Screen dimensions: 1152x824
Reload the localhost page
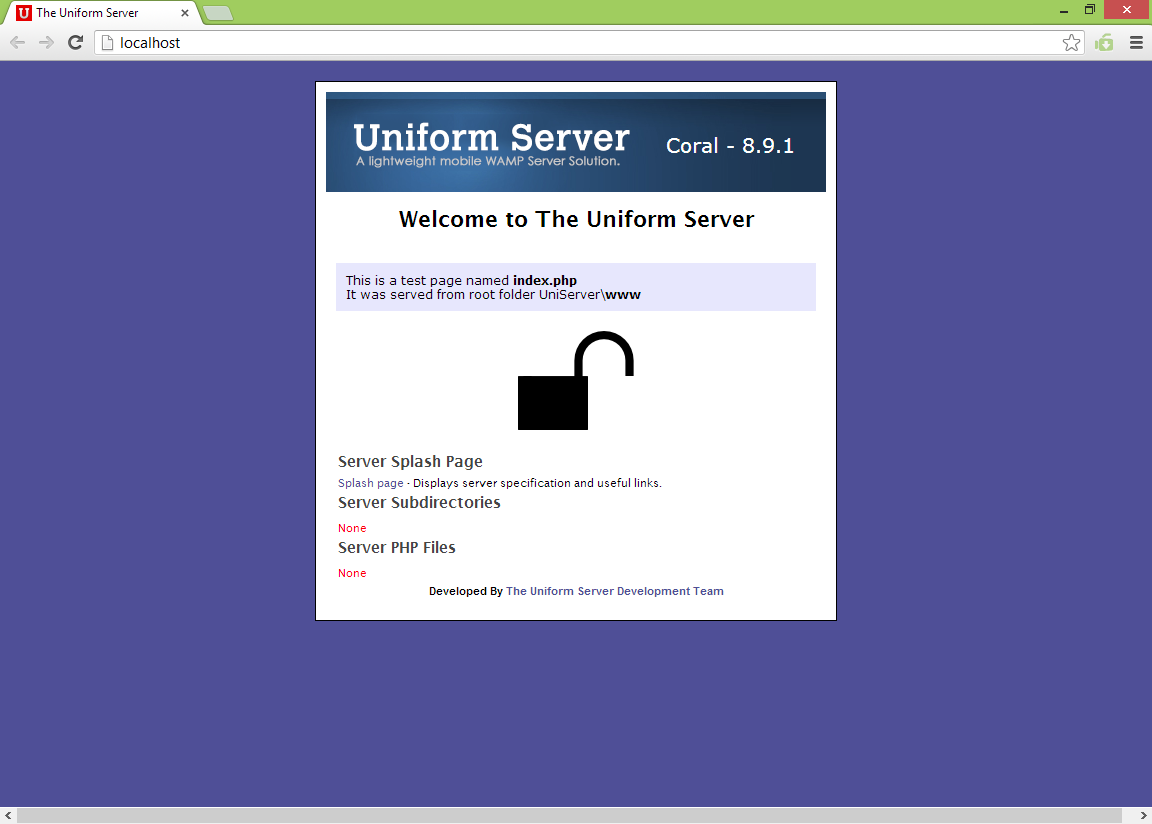[x=75, y=43]
